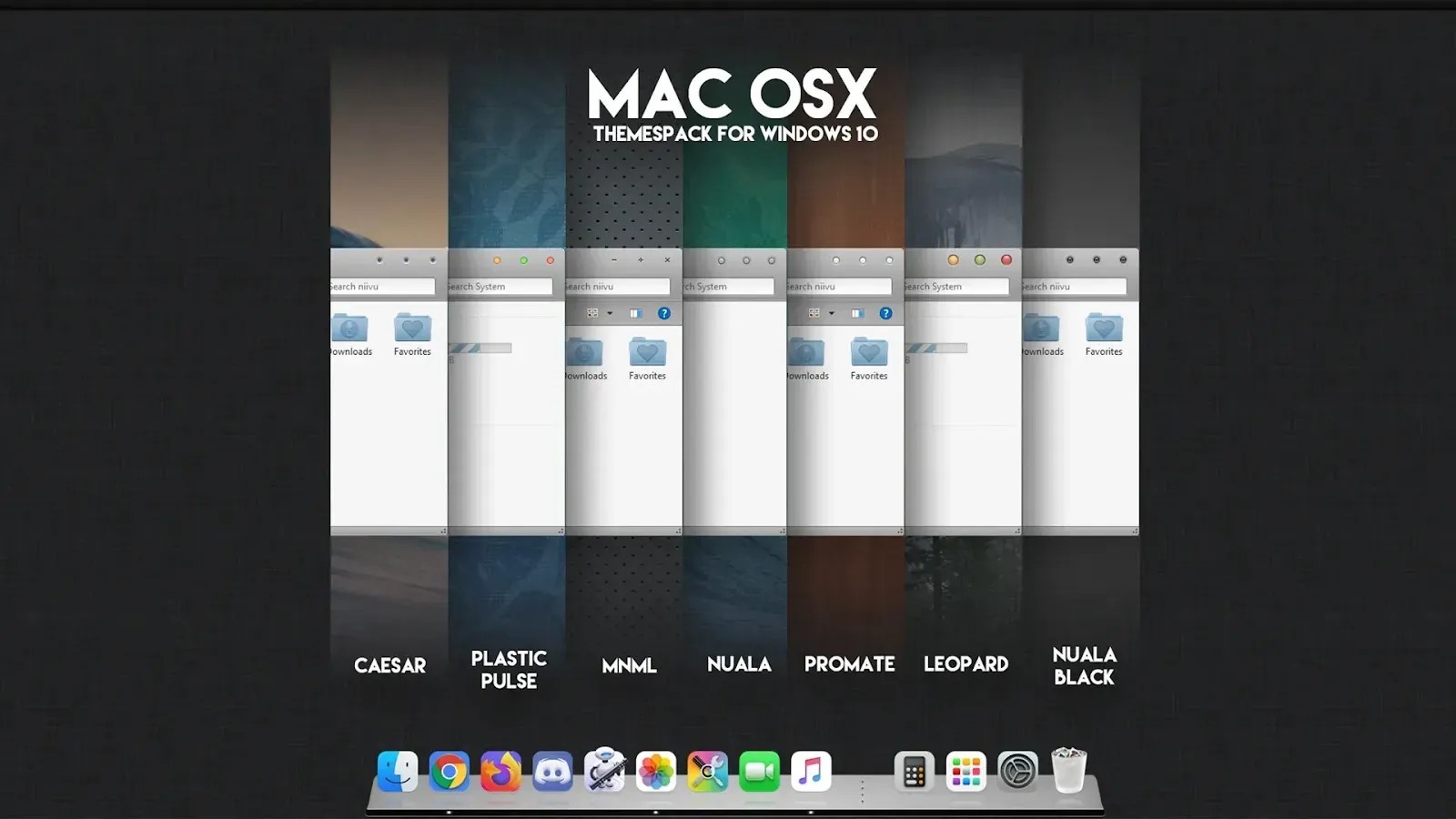Open Favorites folder in the Promate window
1456x819 pixels.
[869, 359]
